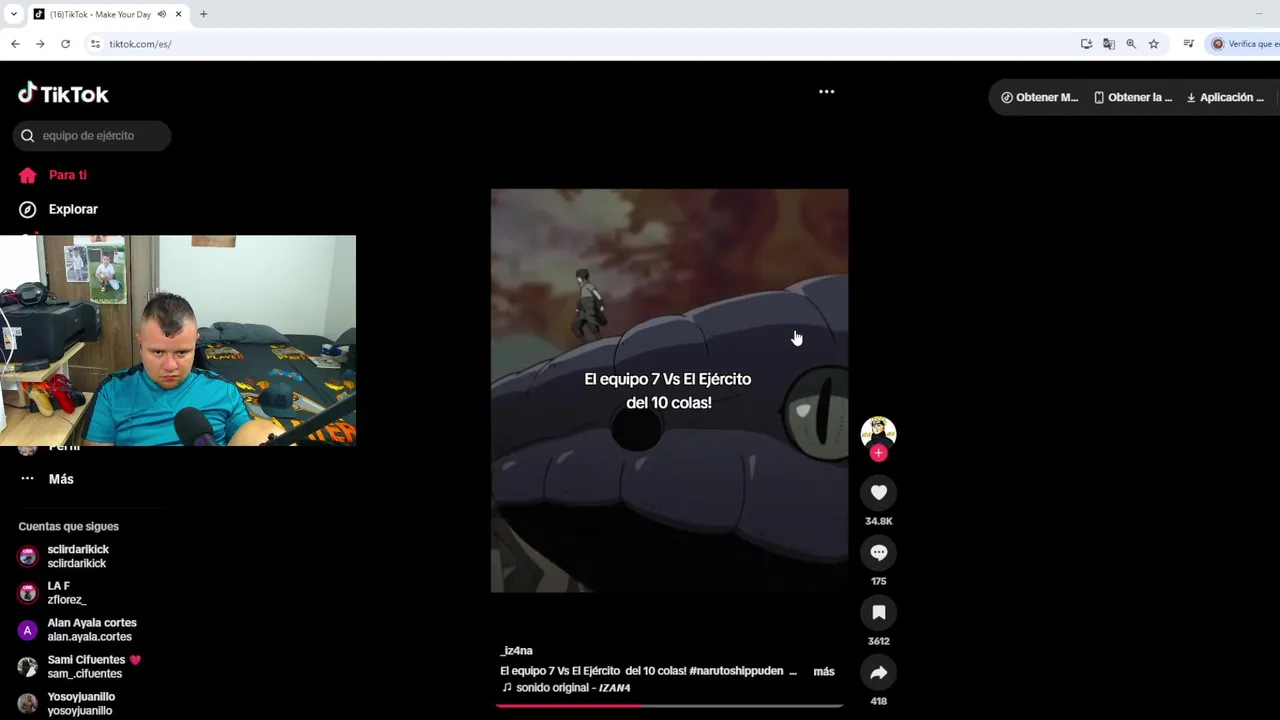1280x720 pixels.
Task: Click the "Cuentas que sigues" heading
Action: 68,526
